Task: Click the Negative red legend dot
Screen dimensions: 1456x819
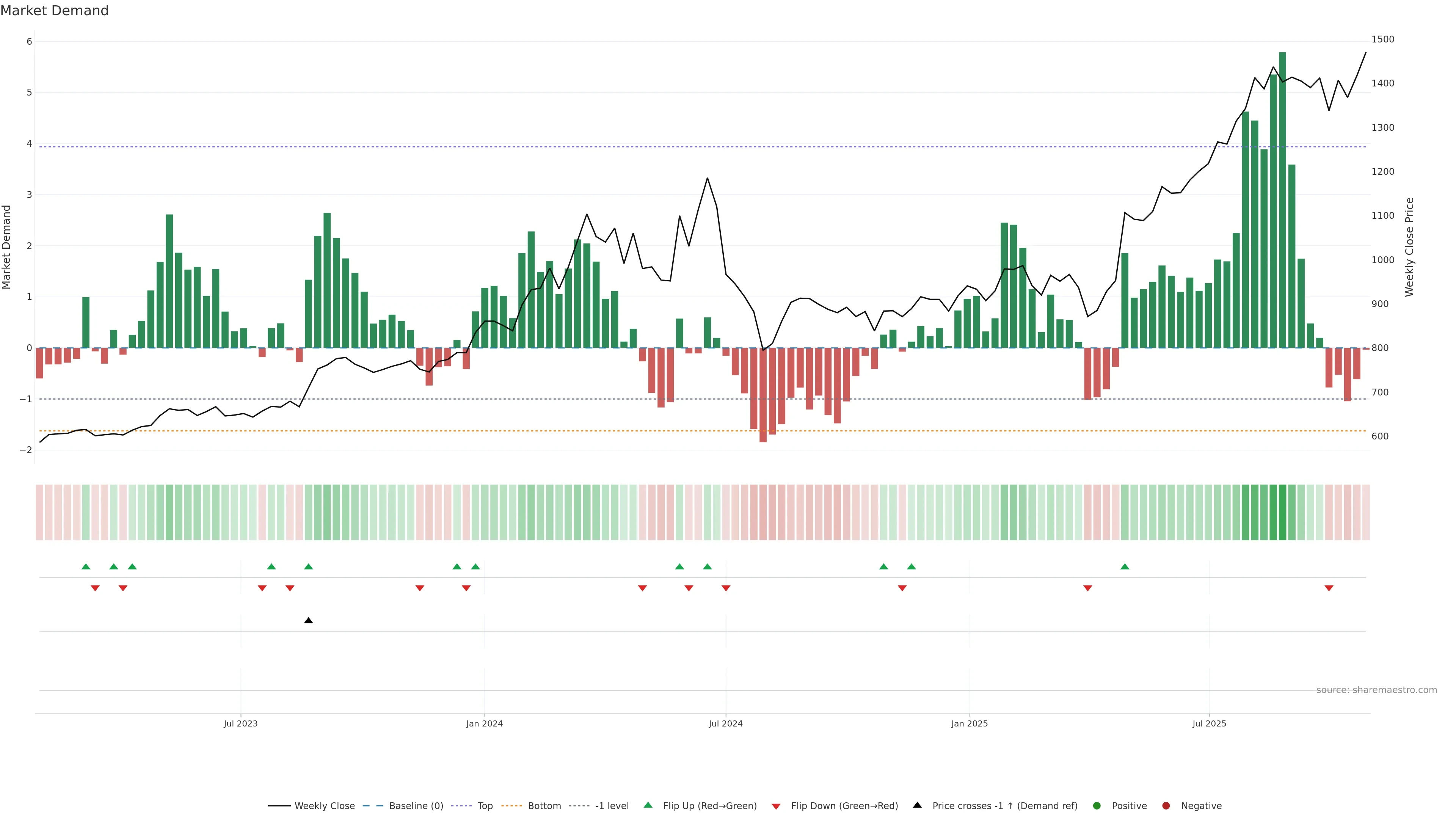Action: [1166, 805]
